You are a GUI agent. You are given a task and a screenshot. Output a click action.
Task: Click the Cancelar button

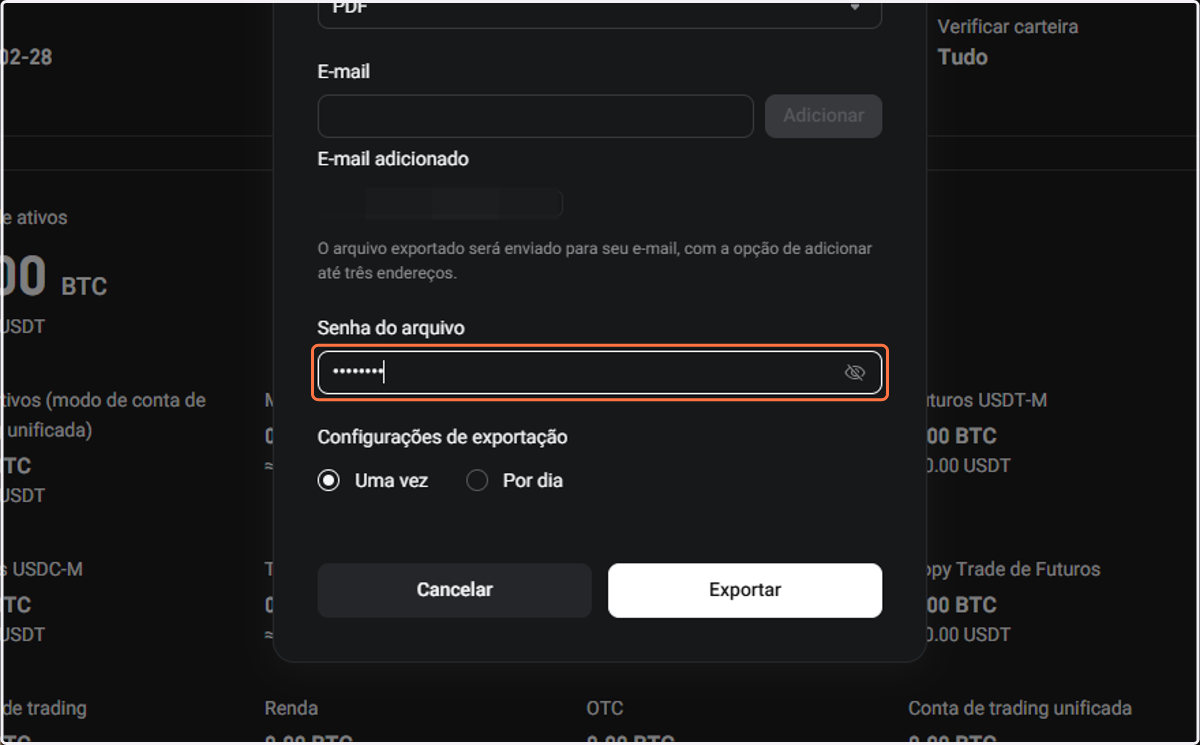pos(455,590)
